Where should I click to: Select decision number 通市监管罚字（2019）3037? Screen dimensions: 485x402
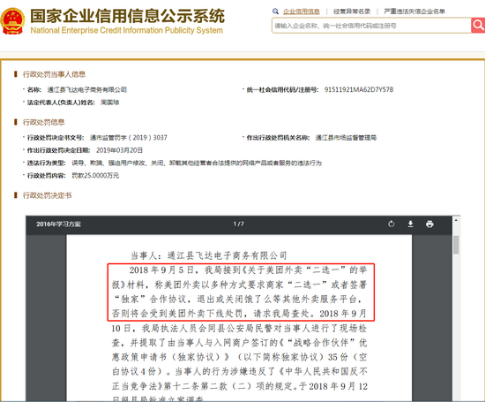point(129,138)
